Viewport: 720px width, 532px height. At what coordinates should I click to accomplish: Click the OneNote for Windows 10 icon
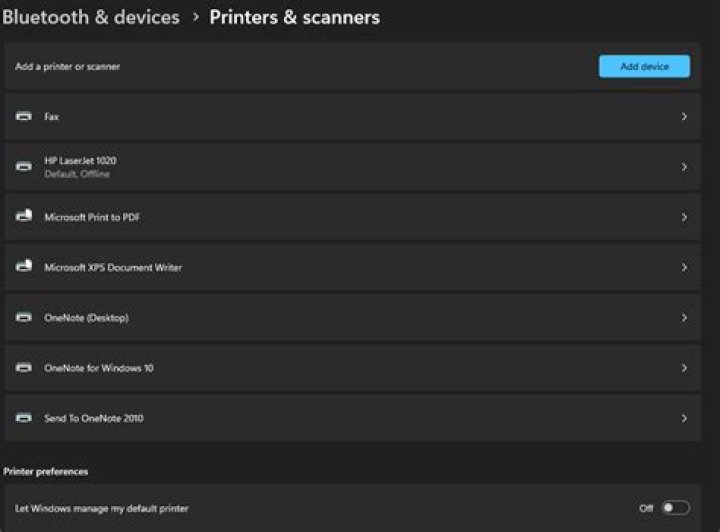24,368
